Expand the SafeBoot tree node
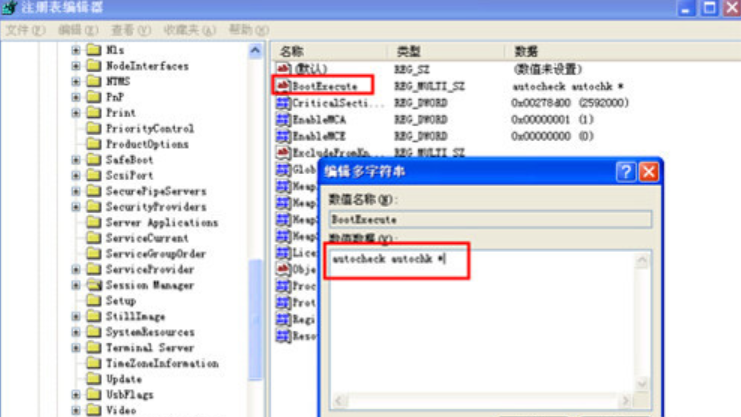 coord(76,160)
